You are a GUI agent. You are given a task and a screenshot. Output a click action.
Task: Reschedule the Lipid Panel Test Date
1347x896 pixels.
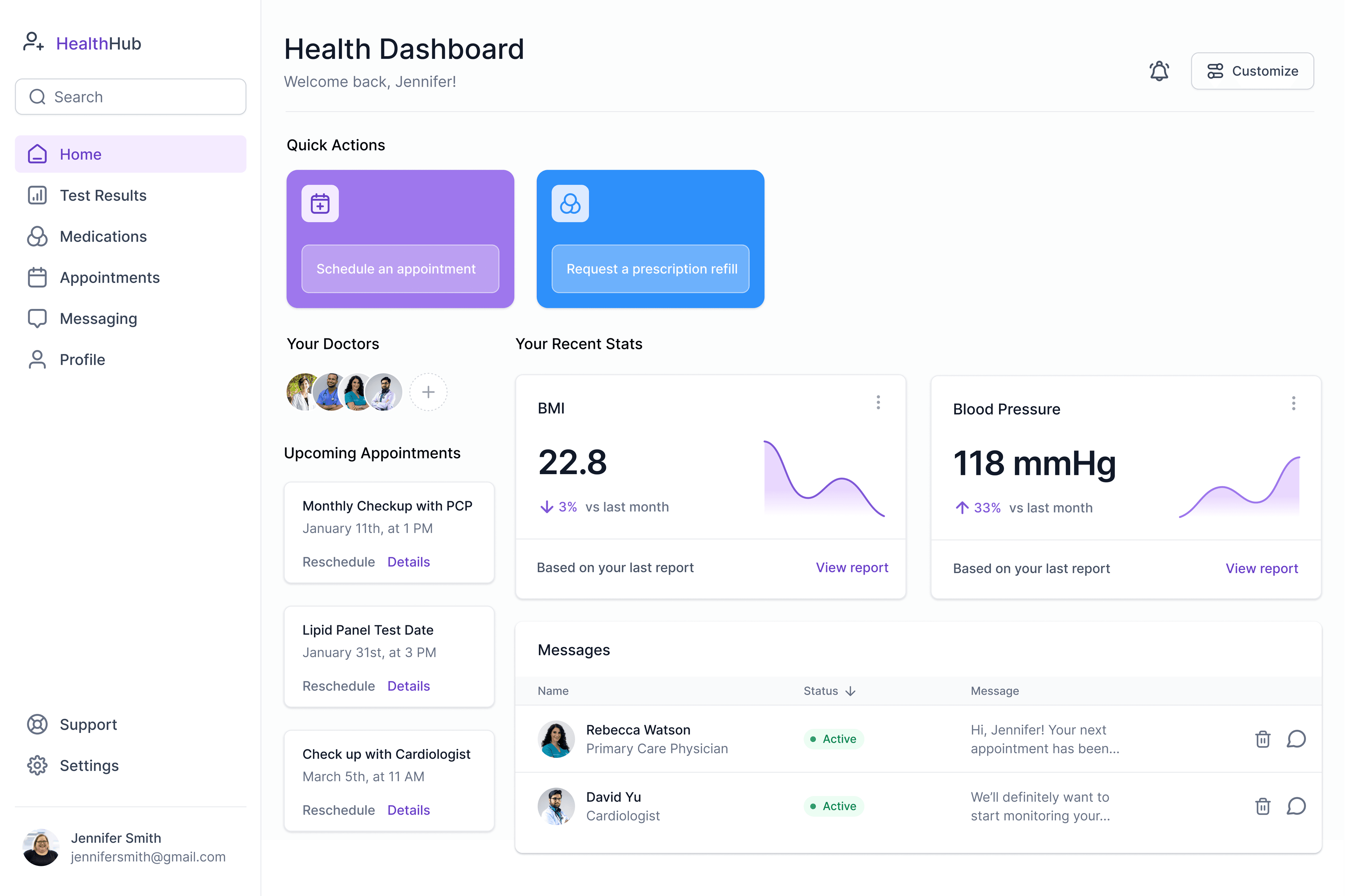point(338,686)
